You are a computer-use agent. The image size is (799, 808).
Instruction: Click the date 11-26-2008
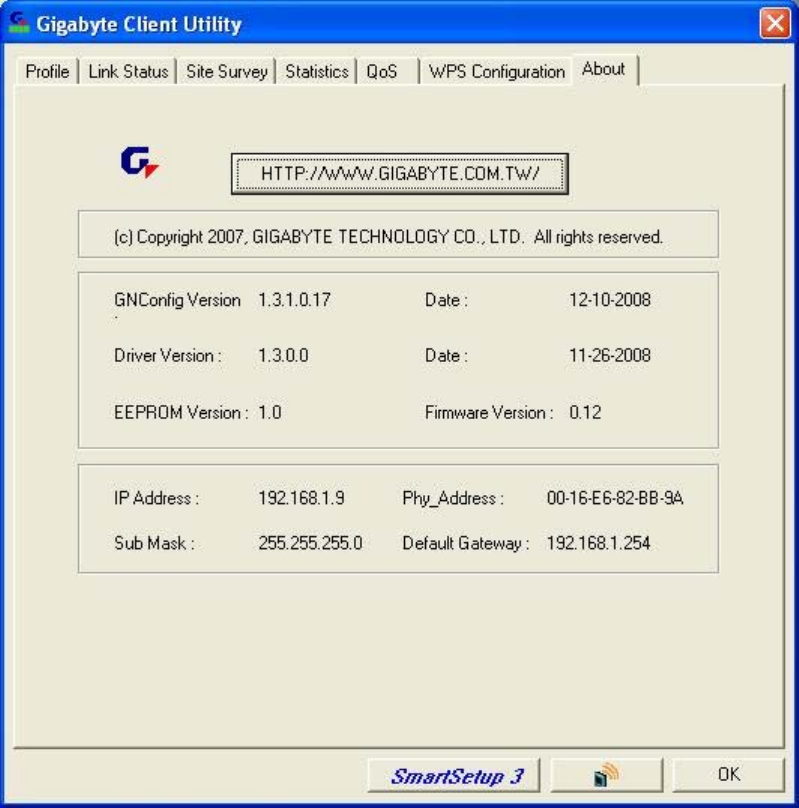610,356
